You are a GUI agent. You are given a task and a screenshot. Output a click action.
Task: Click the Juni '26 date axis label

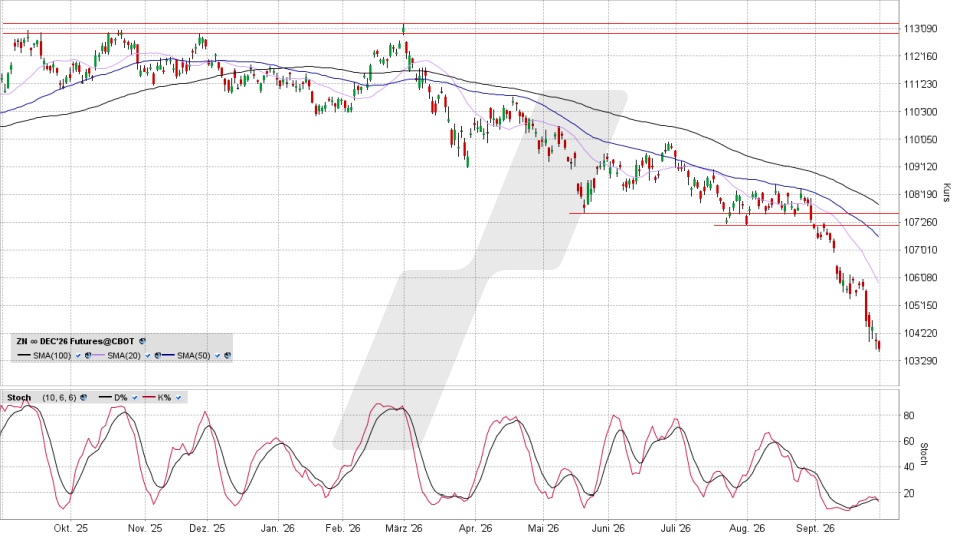(608, 528)
